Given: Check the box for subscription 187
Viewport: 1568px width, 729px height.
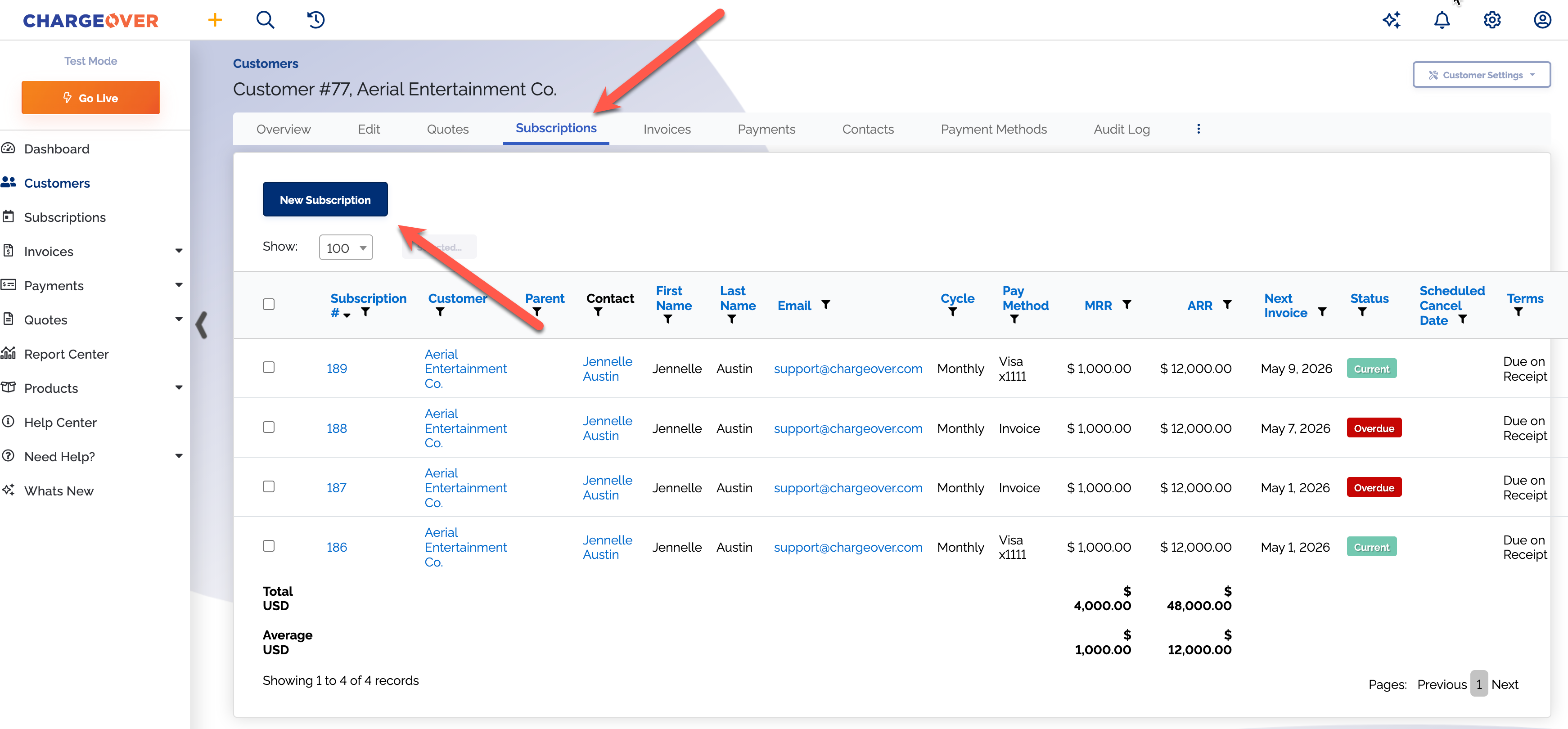Looking at the screenshot, I should pyautogui.click(x=268, y=486).
